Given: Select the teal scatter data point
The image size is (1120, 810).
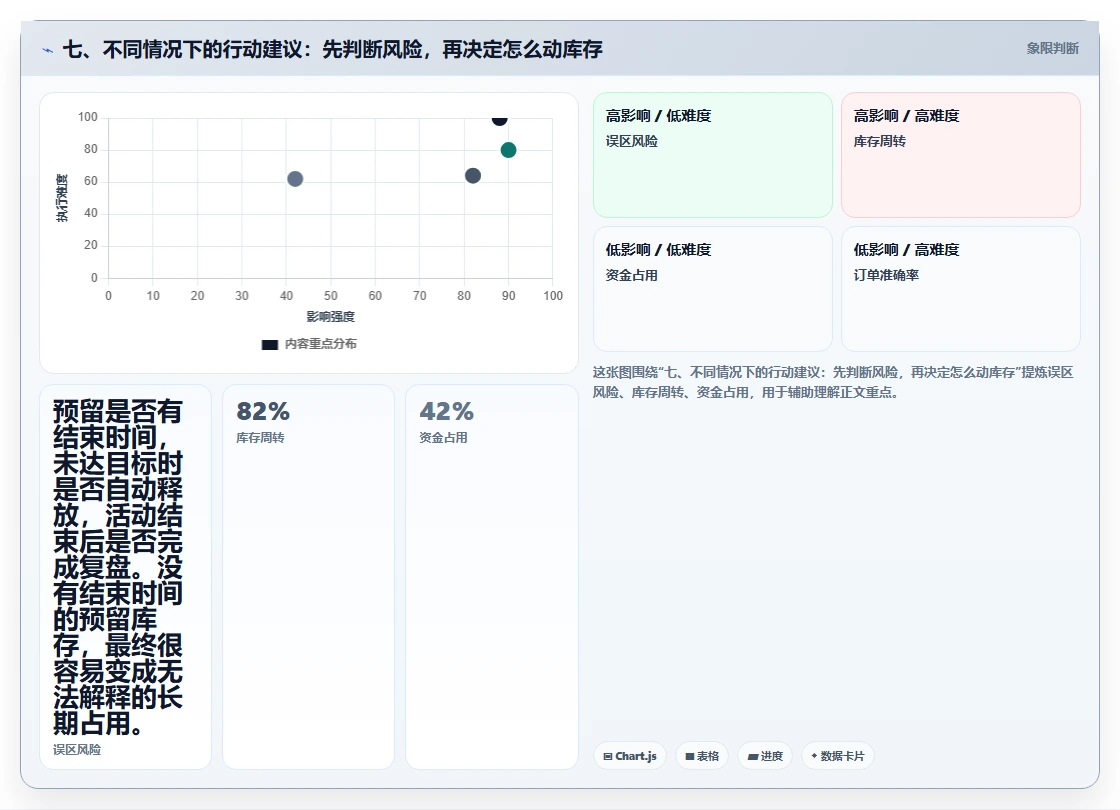Looking at the screenshot, I should coord(508,150).
